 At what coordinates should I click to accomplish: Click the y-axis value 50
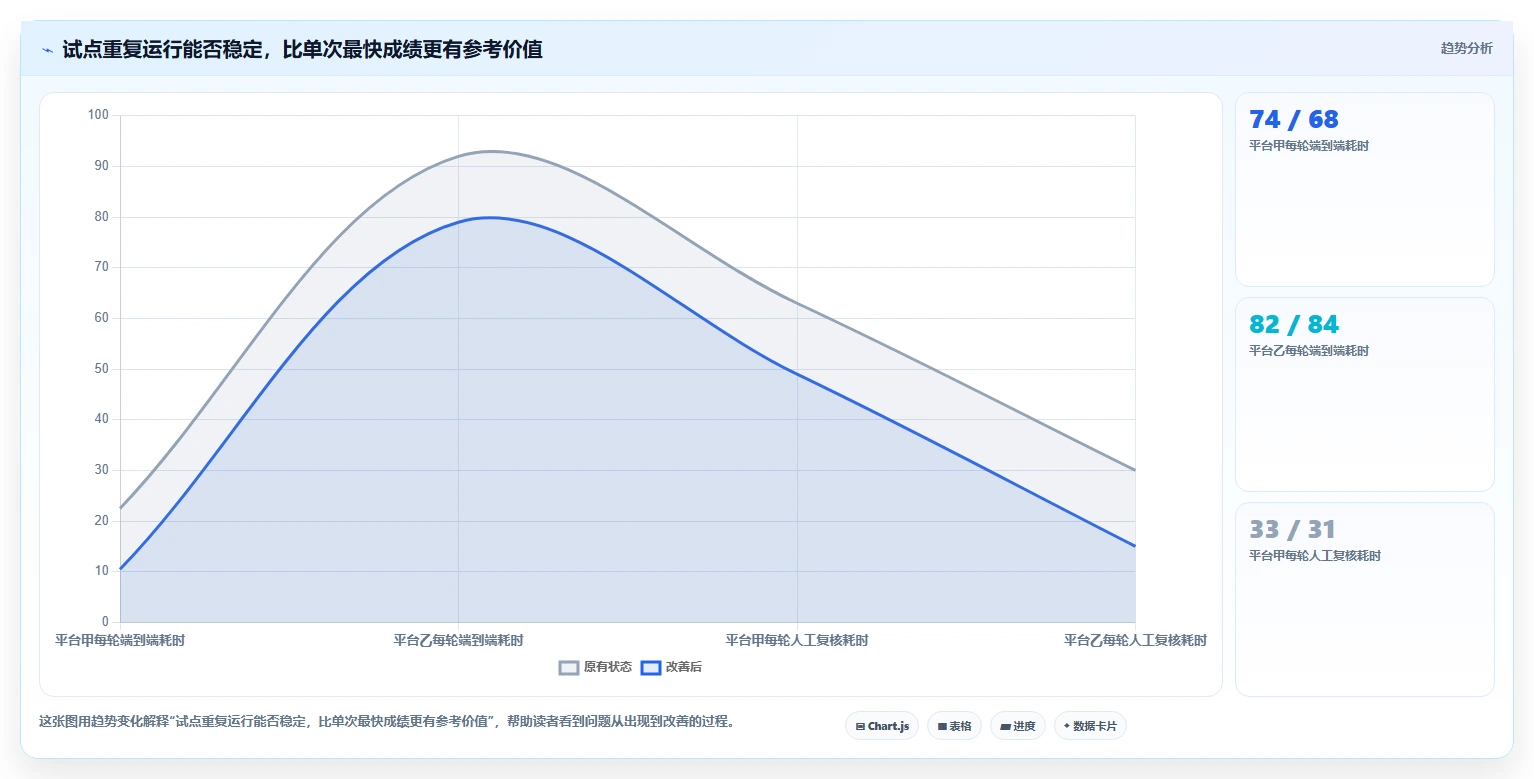pos(102,369)
